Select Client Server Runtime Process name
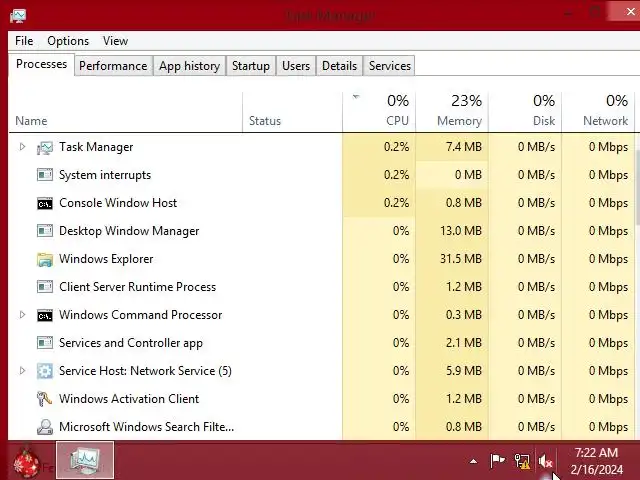The width and height of the screenshot is (640, 480). [x=137, y=287]
